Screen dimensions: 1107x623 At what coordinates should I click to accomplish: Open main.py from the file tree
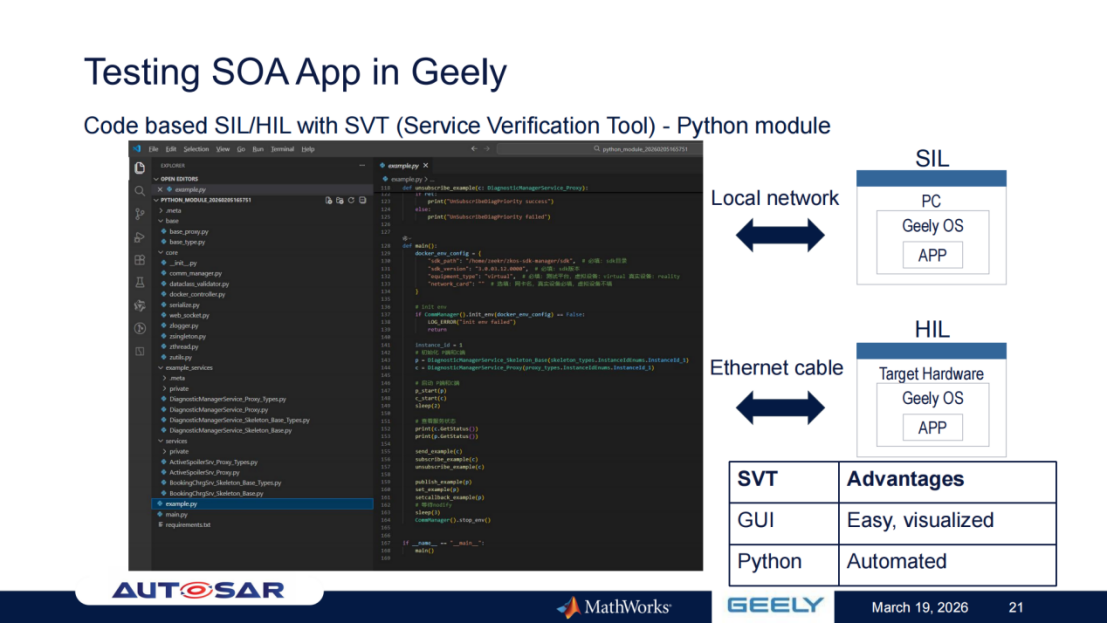pos(176,514)
